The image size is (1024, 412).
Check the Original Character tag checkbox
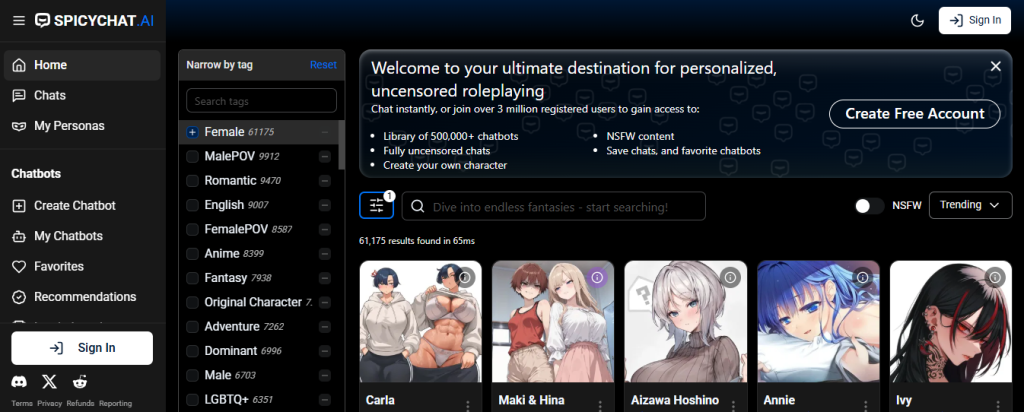(192, 302)
